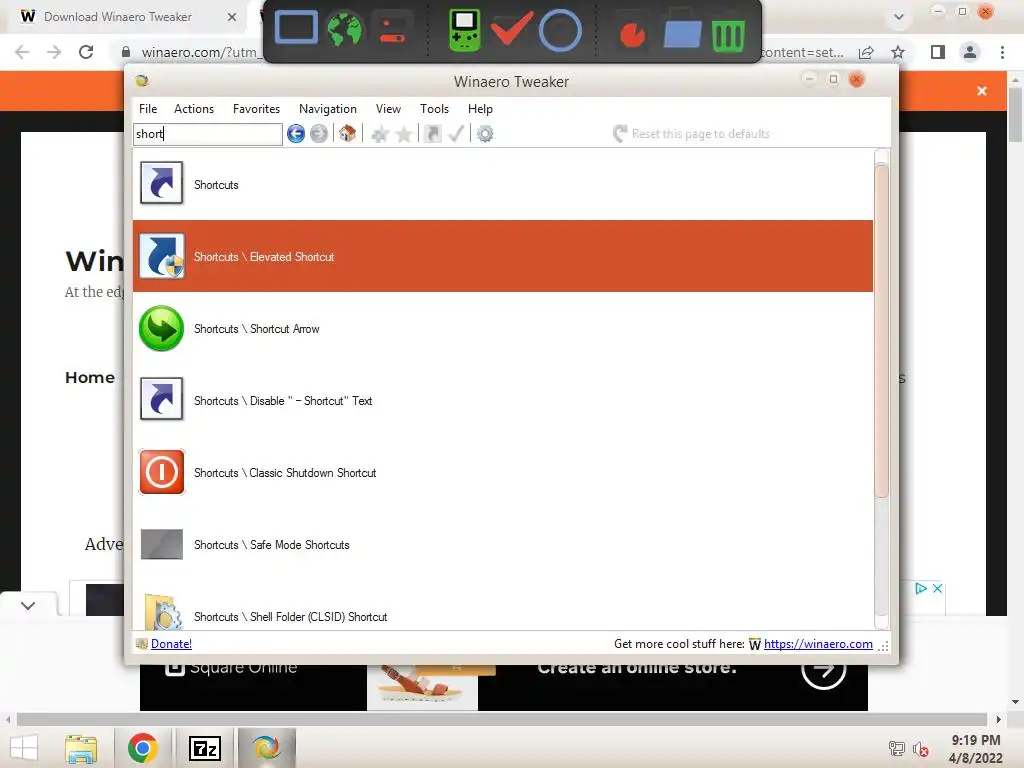Click the checkmark apply toolbar icon

pyautogui.click(x=456, y=134)
